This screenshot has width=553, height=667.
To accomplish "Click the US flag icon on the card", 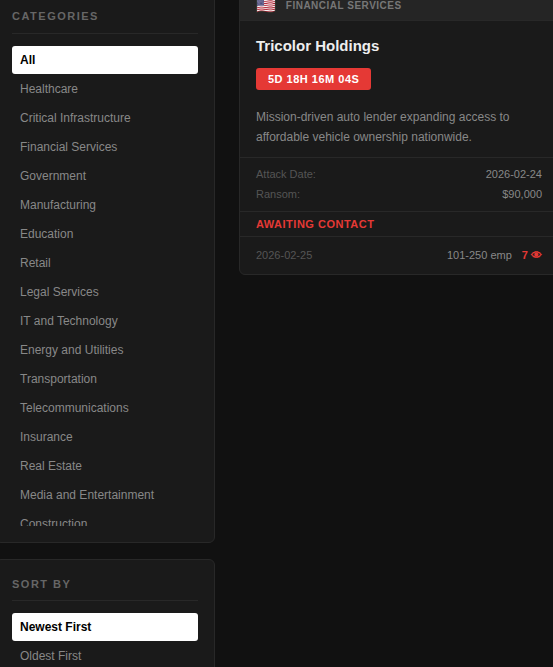I will click(266, 6).
